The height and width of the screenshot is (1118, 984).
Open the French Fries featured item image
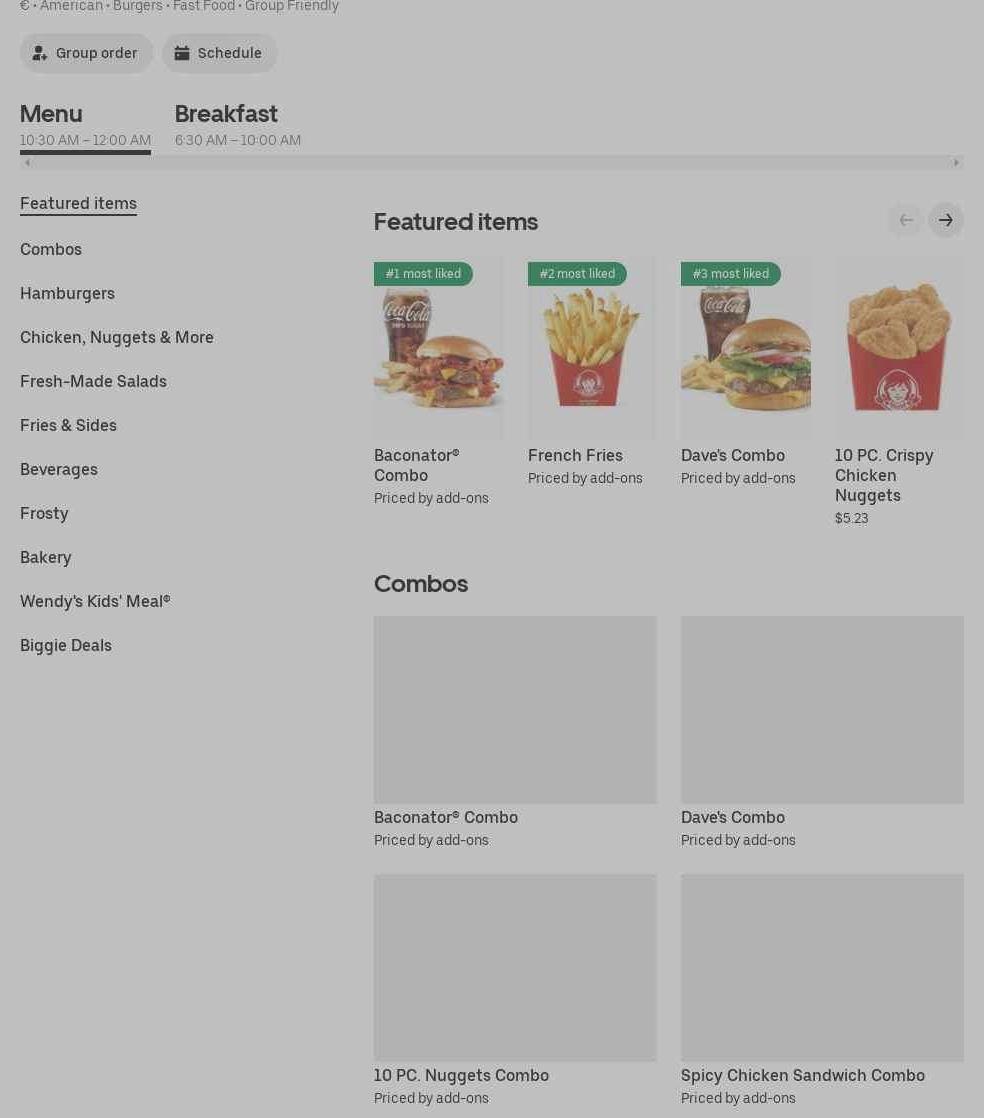pyautogui.click(x=592, y=348)
